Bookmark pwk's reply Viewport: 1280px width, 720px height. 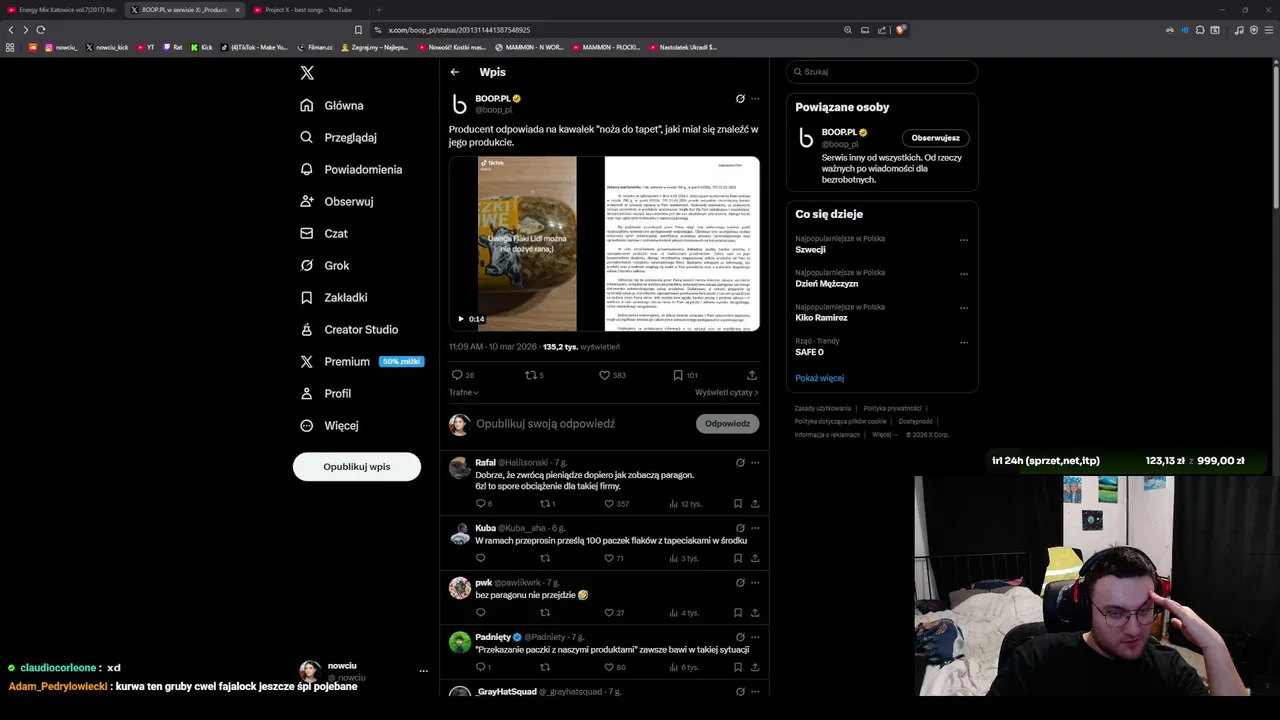(x=738, y=612)
